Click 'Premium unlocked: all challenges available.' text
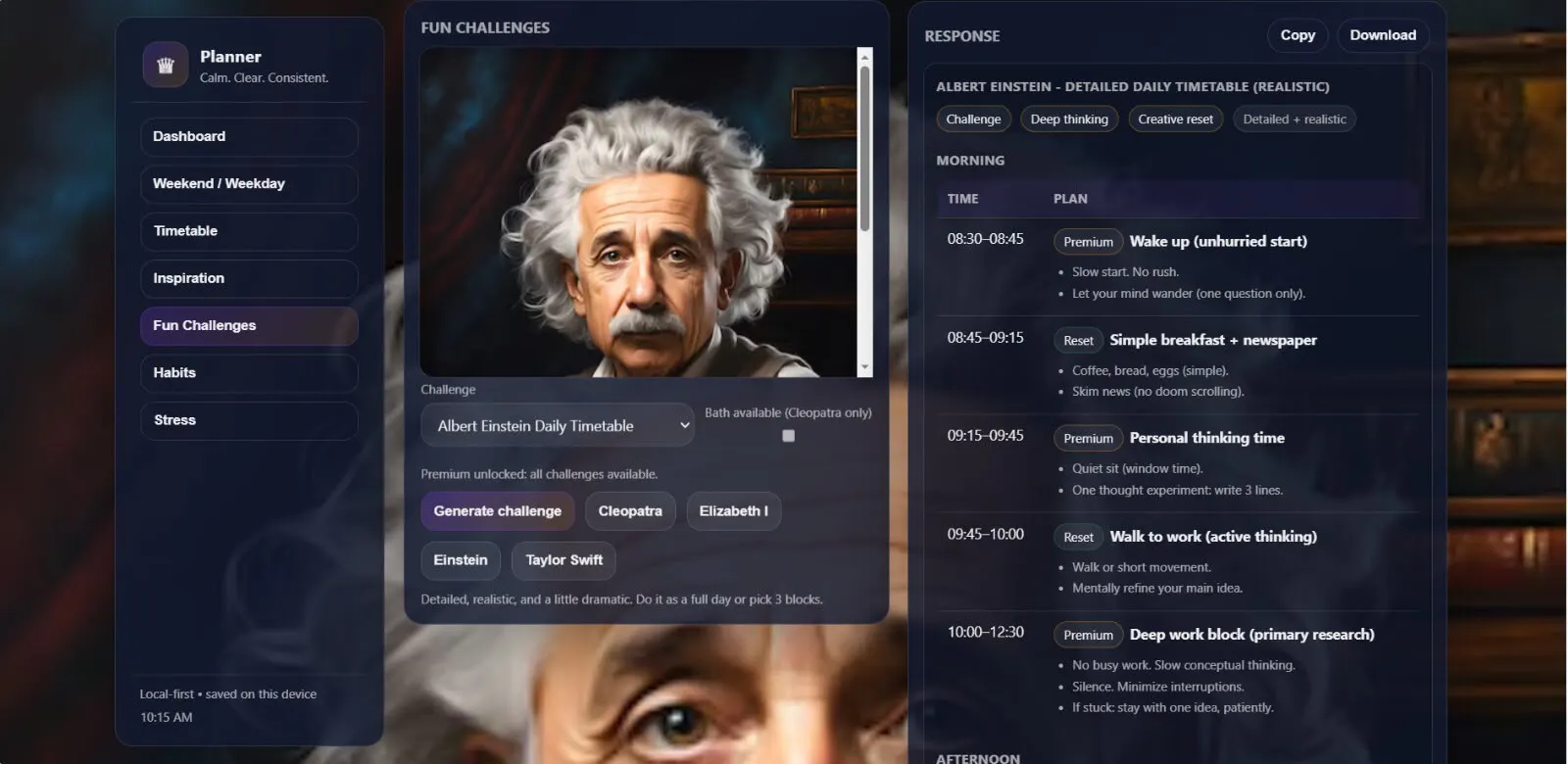Viewport: 1568px width, 764px height. tap(539, 474)
